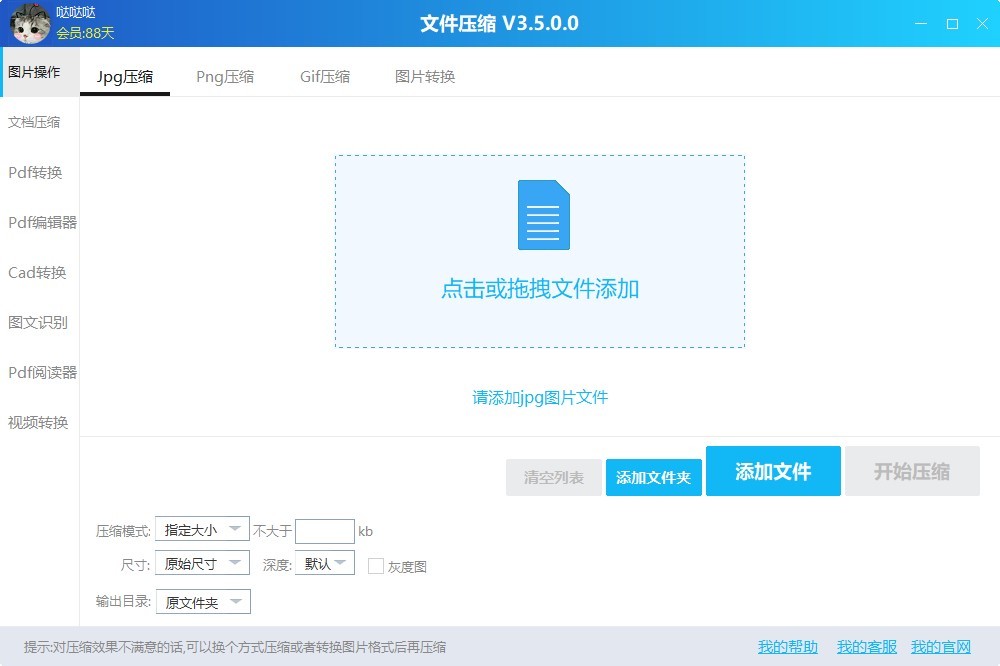Enable the 灰度图 grayscale checkbox
The width and height of the screenshot is (1000, 666).
pos(376,566)
